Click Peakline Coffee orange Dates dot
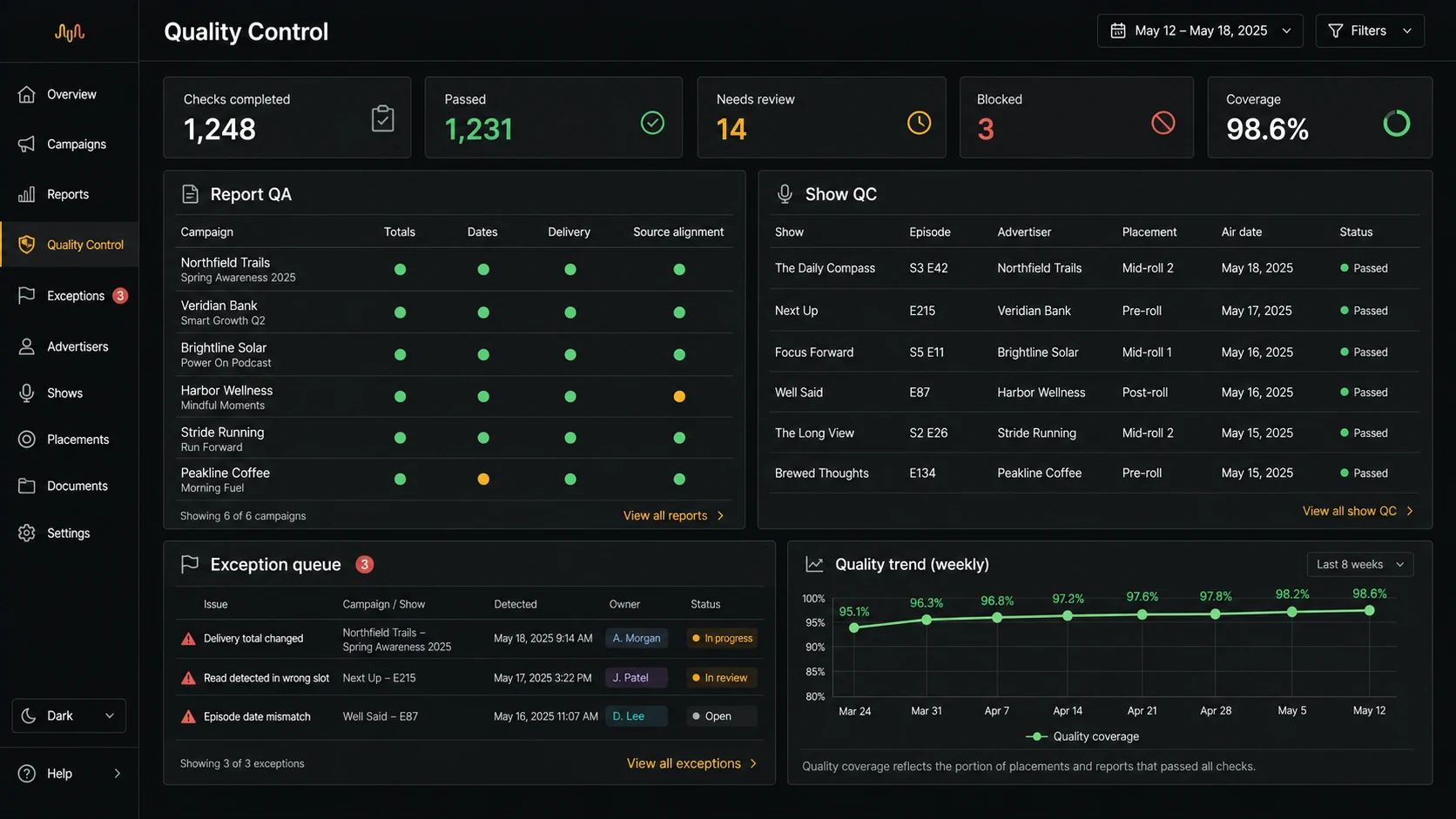The width and height of the screenshot is (1456, 819). [x=483, y=480]
